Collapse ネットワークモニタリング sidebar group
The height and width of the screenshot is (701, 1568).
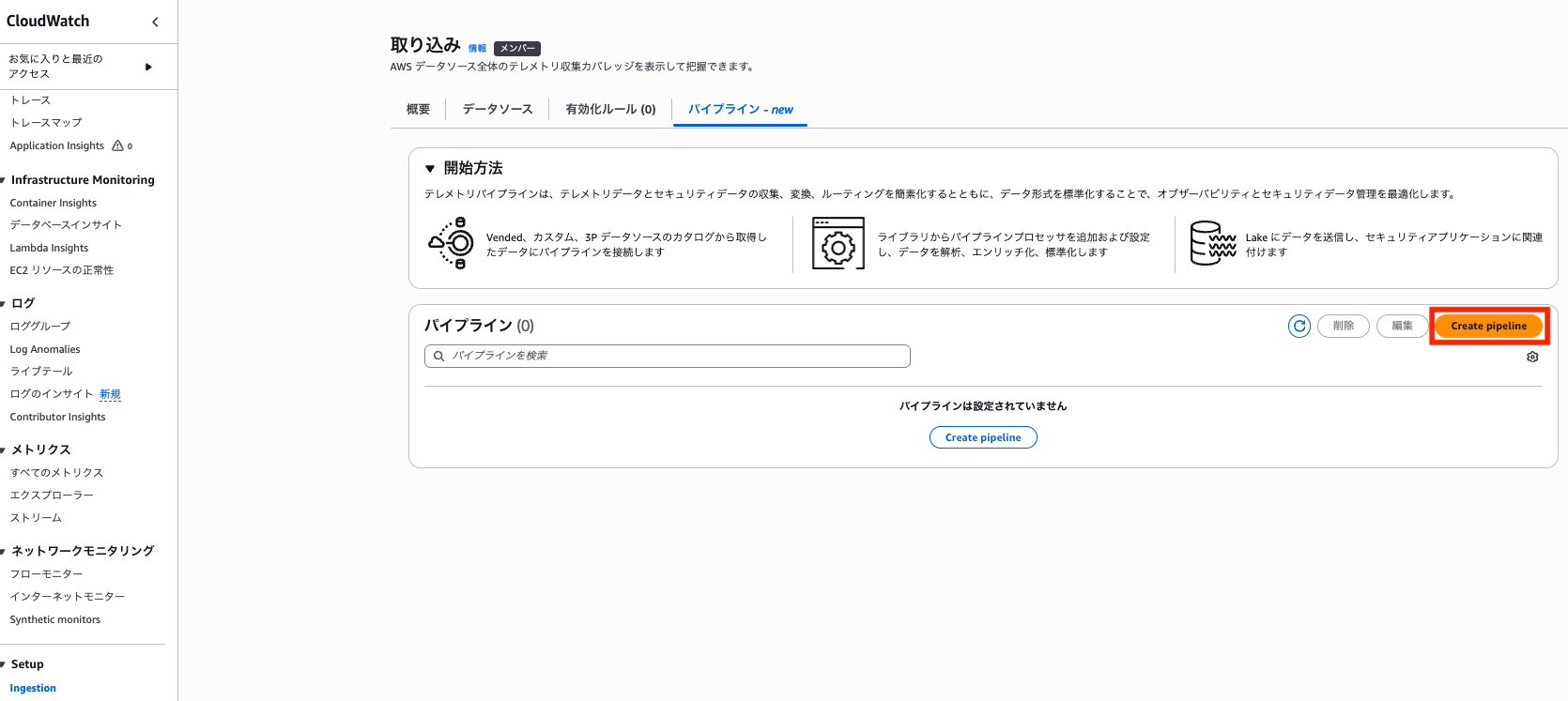tap(4, 551)
